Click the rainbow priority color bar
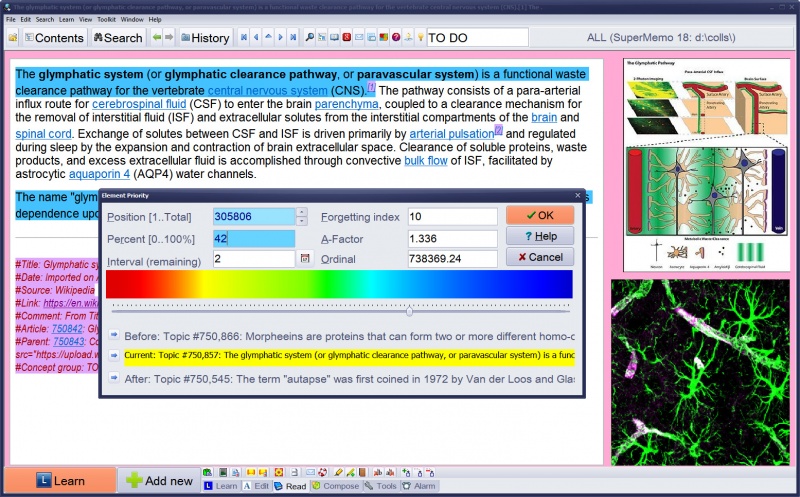 (x=339, y=284)
